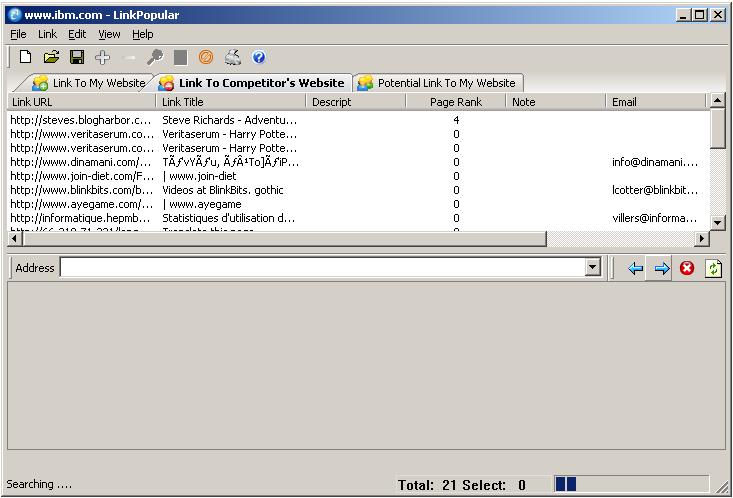Refresh page with the green arrows icon
Screen dimensions: 733x498
click(713, 268)
